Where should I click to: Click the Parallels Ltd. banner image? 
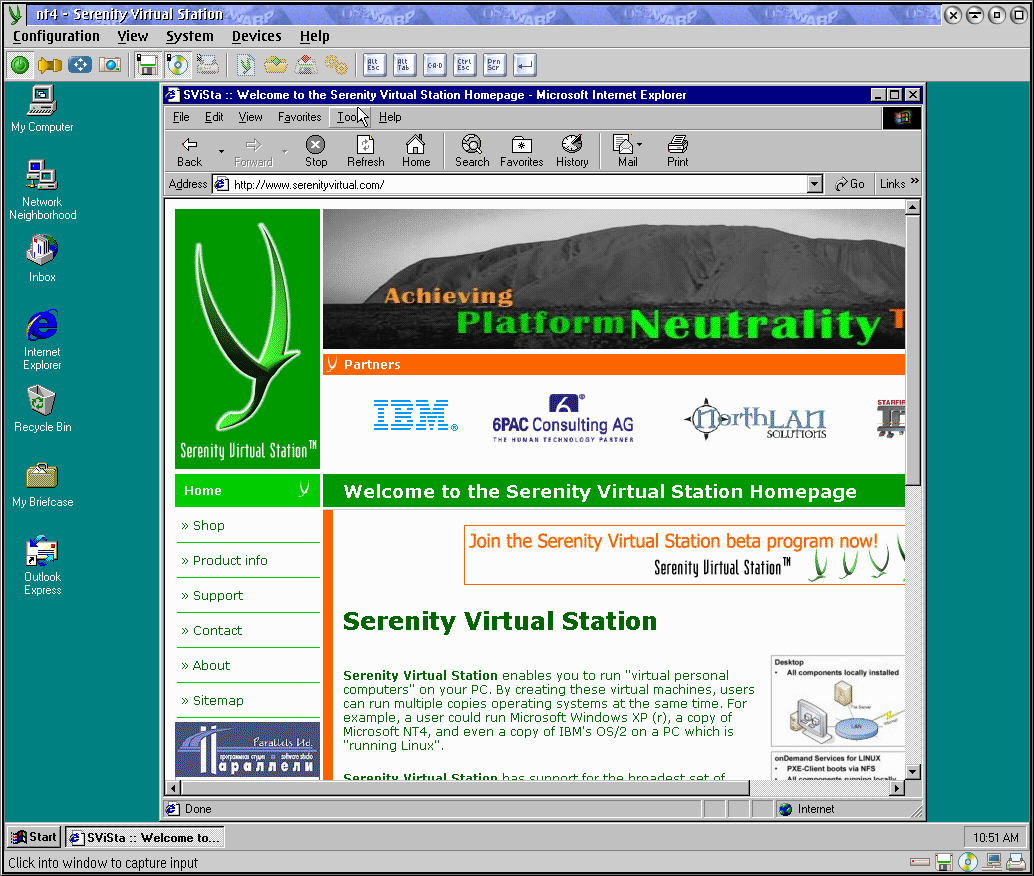tap(247, 750)
